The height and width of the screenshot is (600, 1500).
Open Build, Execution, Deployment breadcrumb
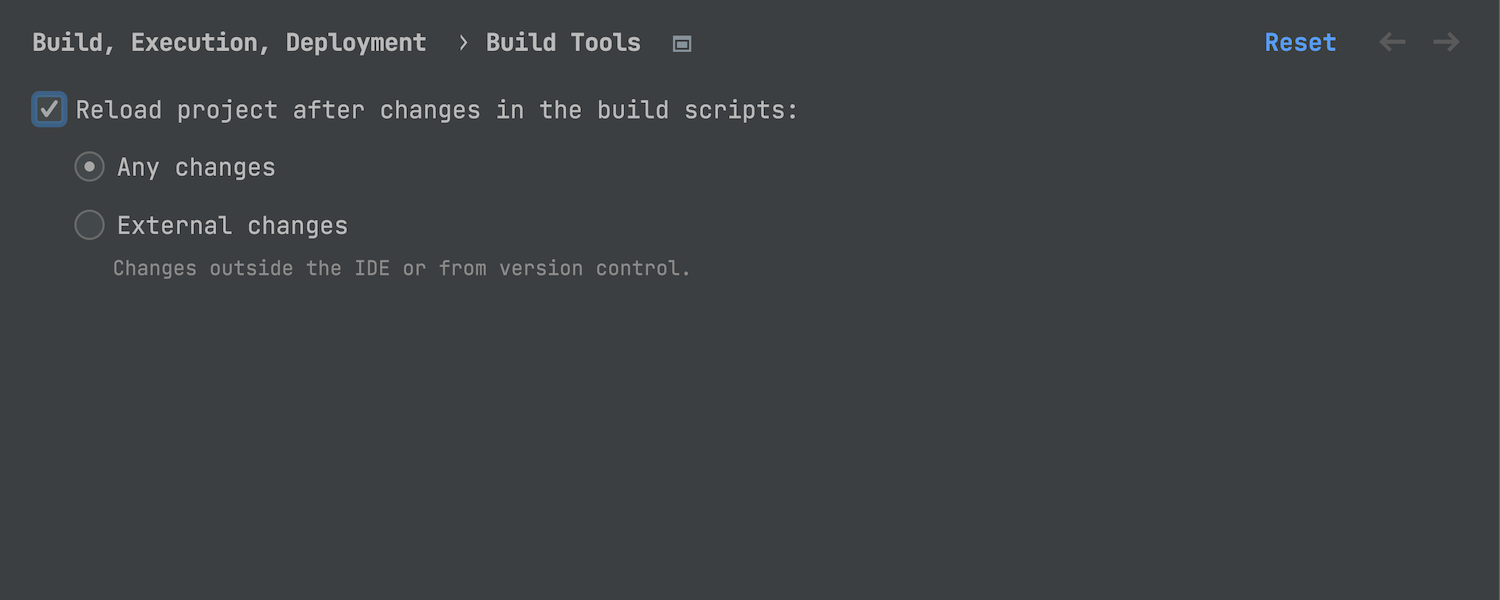(229, 43)
